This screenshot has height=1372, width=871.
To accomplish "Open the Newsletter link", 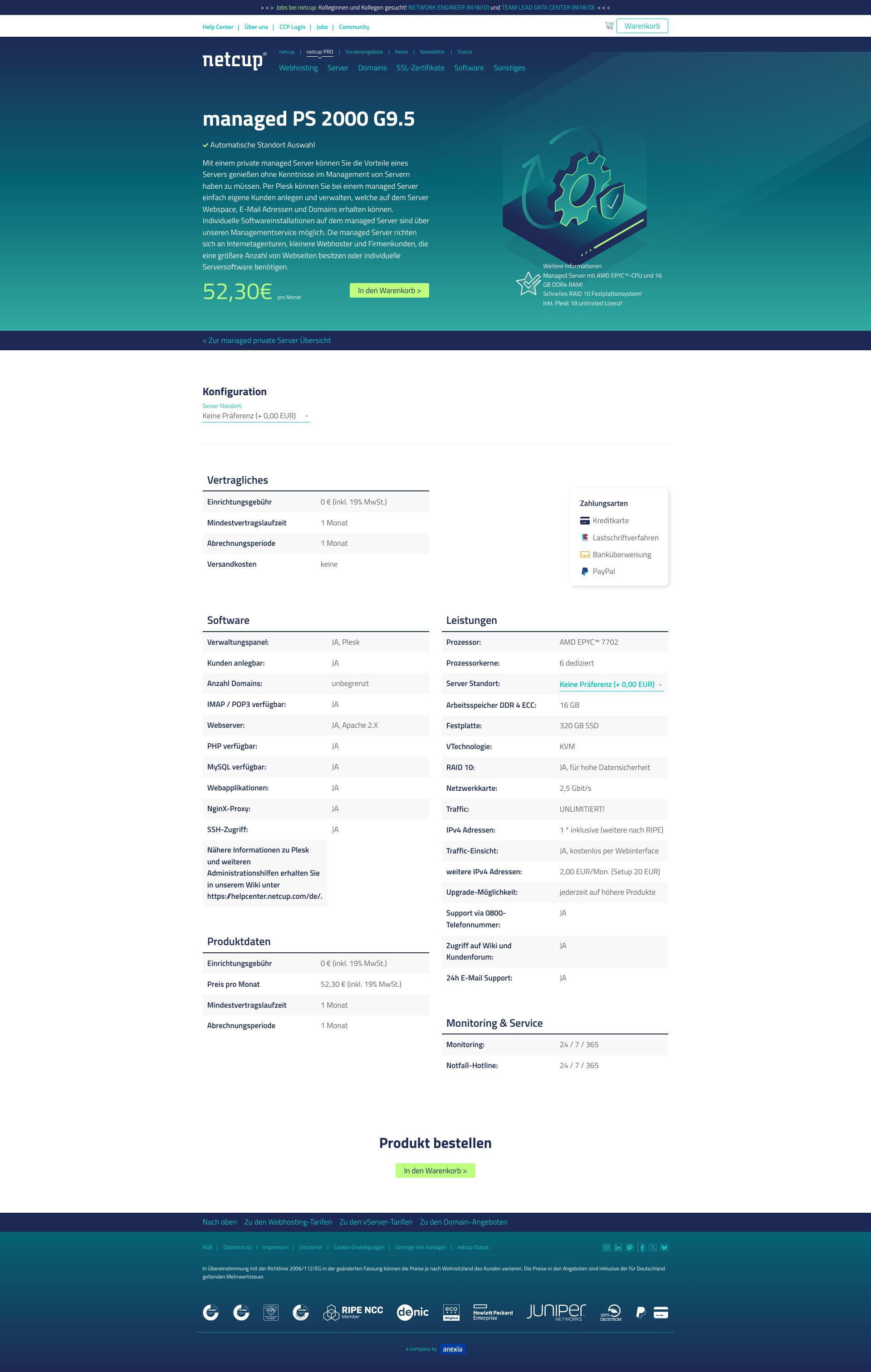I will 432,52.
